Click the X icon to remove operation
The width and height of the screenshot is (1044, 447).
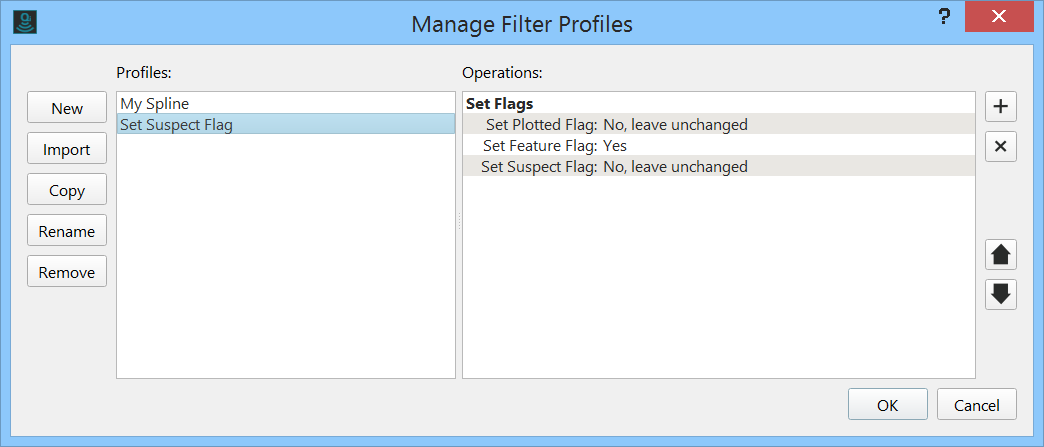click(1001, 148)
